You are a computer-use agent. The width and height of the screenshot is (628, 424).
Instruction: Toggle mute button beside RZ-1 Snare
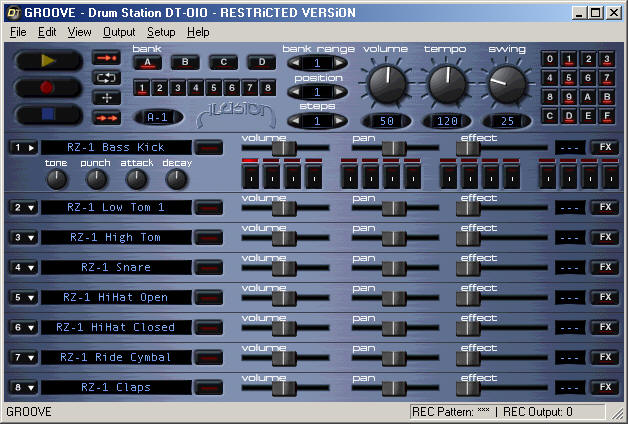(x=209, y=267)
